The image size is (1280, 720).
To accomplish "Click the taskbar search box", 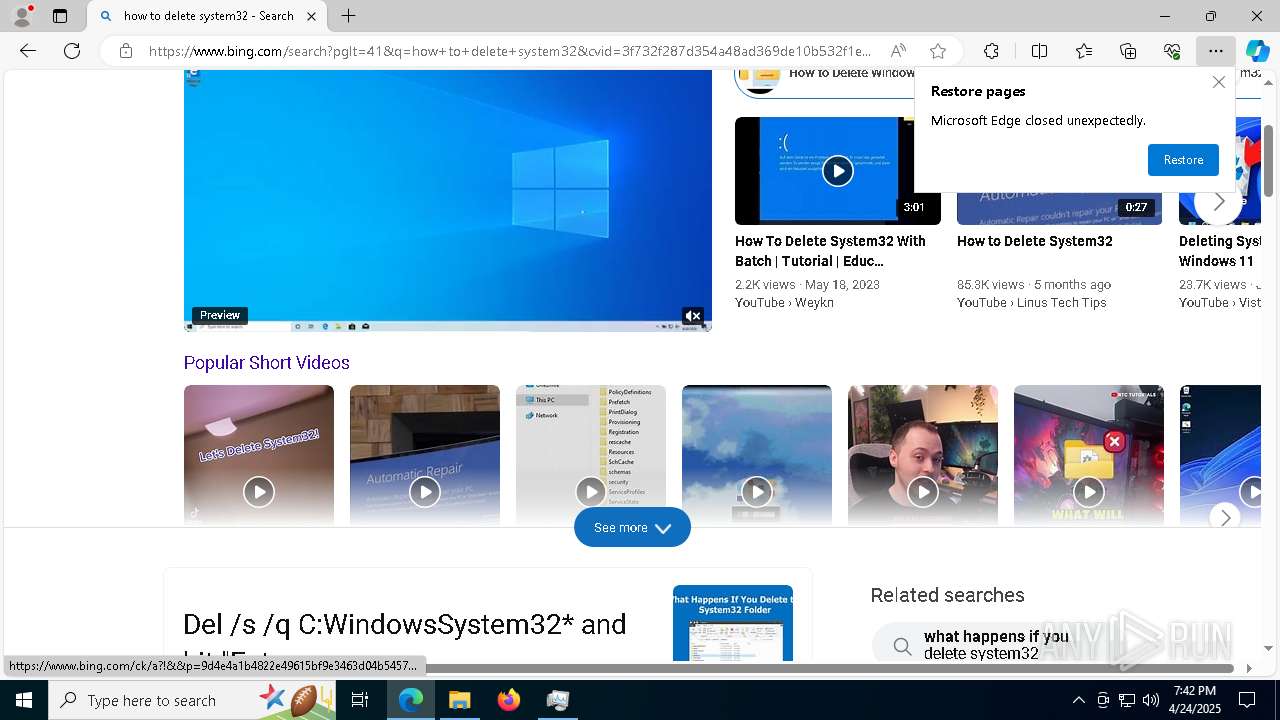I will [193, 700].
